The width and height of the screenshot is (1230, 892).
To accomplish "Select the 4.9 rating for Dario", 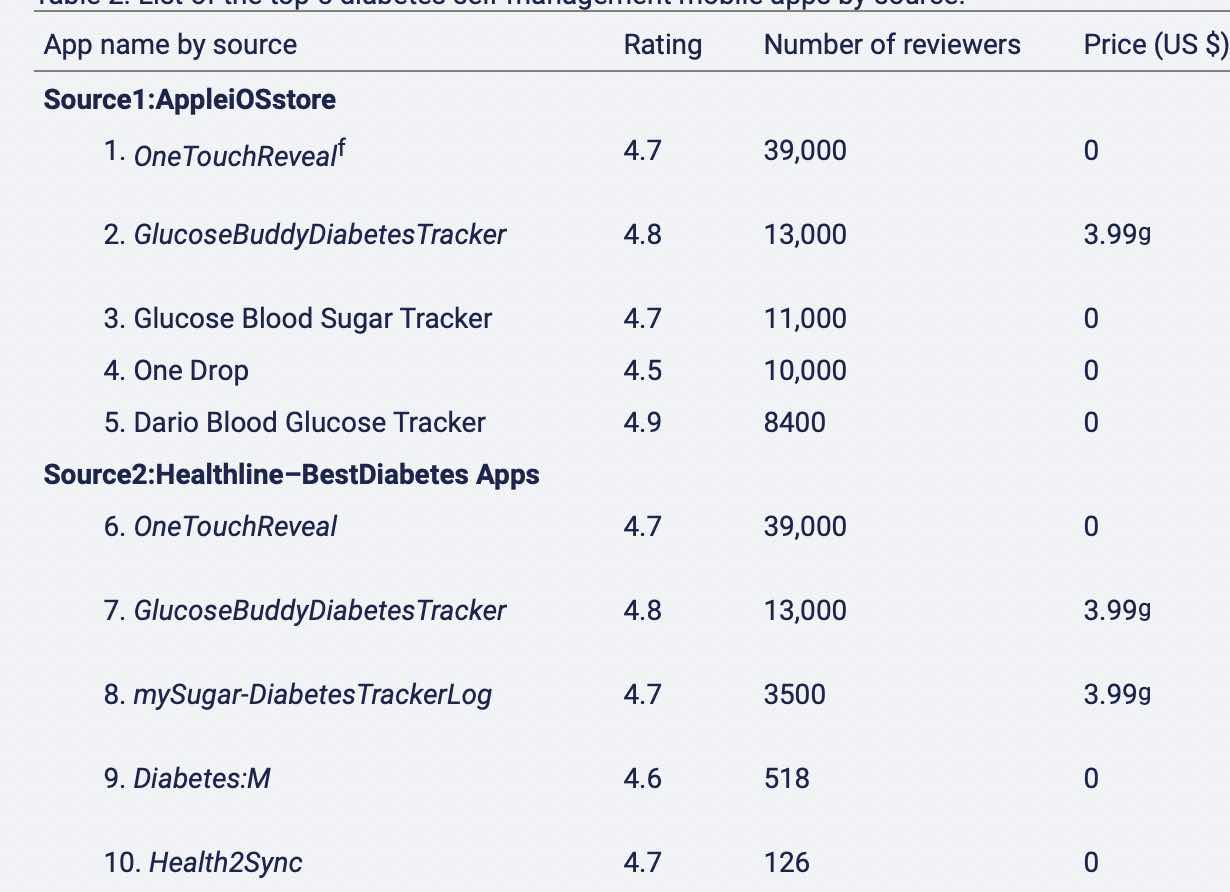I will click(642, 422).
